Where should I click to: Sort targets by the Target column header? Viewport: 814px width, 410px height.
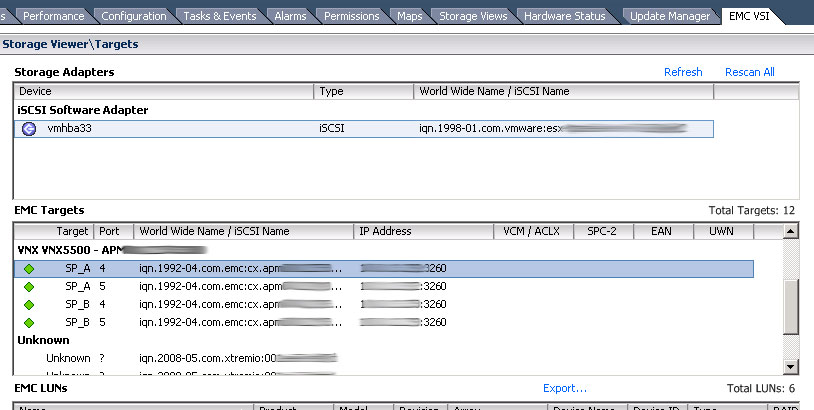point(53,231)
